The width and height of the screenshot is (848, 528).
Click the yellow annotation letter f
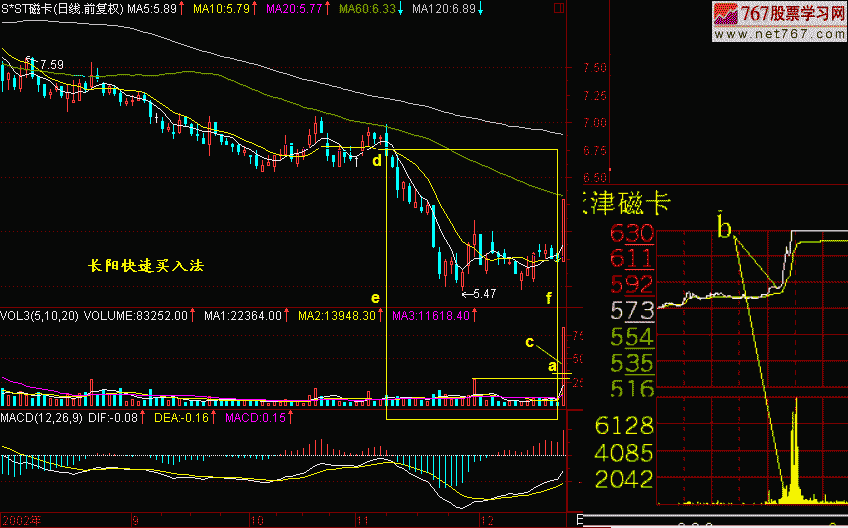click(x=548, y=298)
